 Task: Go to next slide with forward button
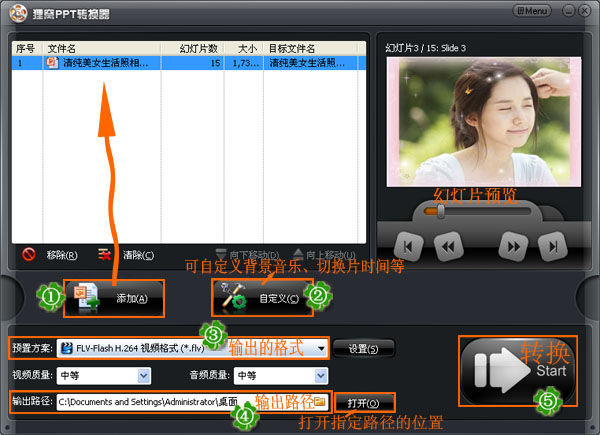pos(514,247)
